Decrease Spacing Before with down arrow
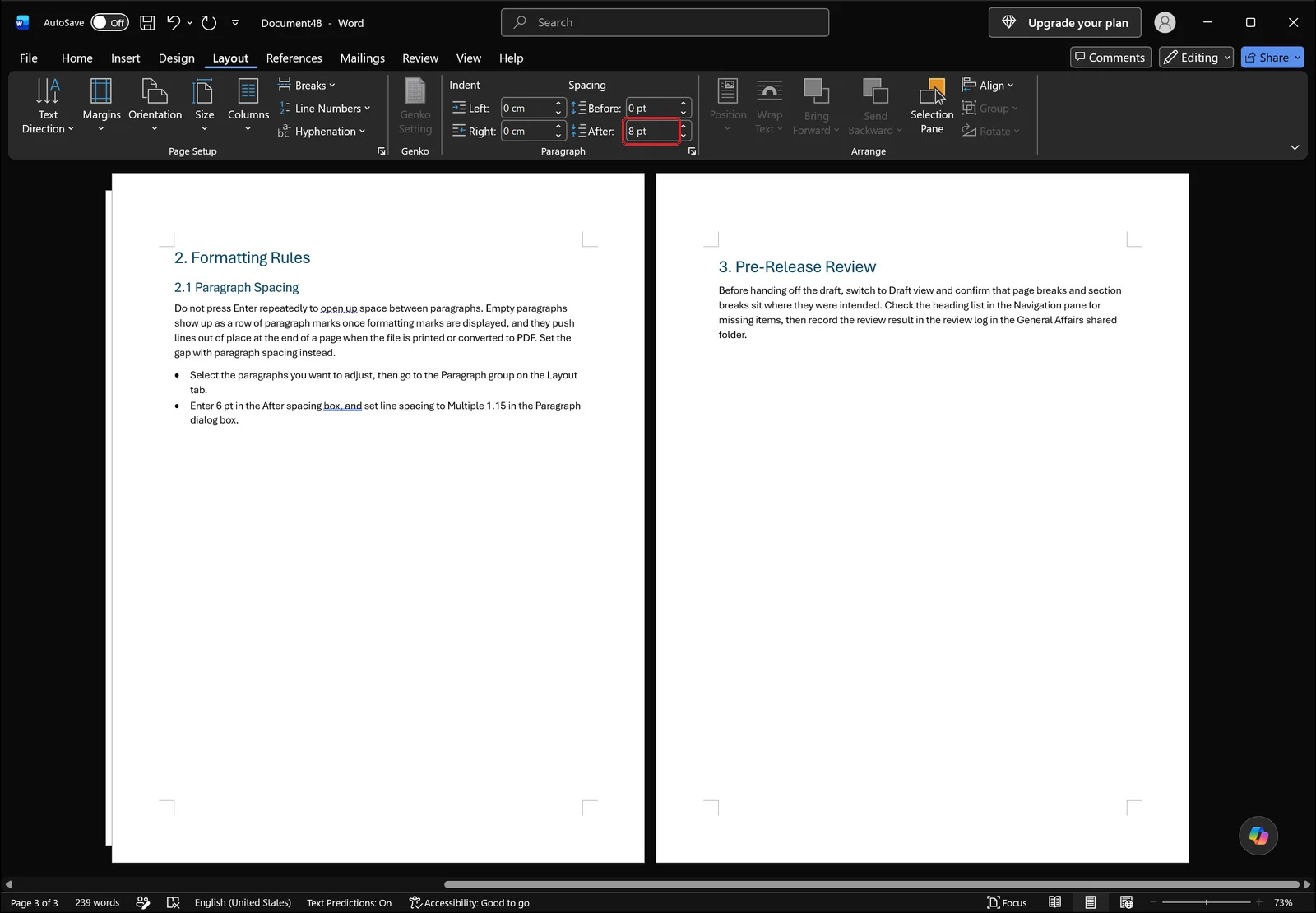Viewport: 1316px width, 913px height. 683,113
